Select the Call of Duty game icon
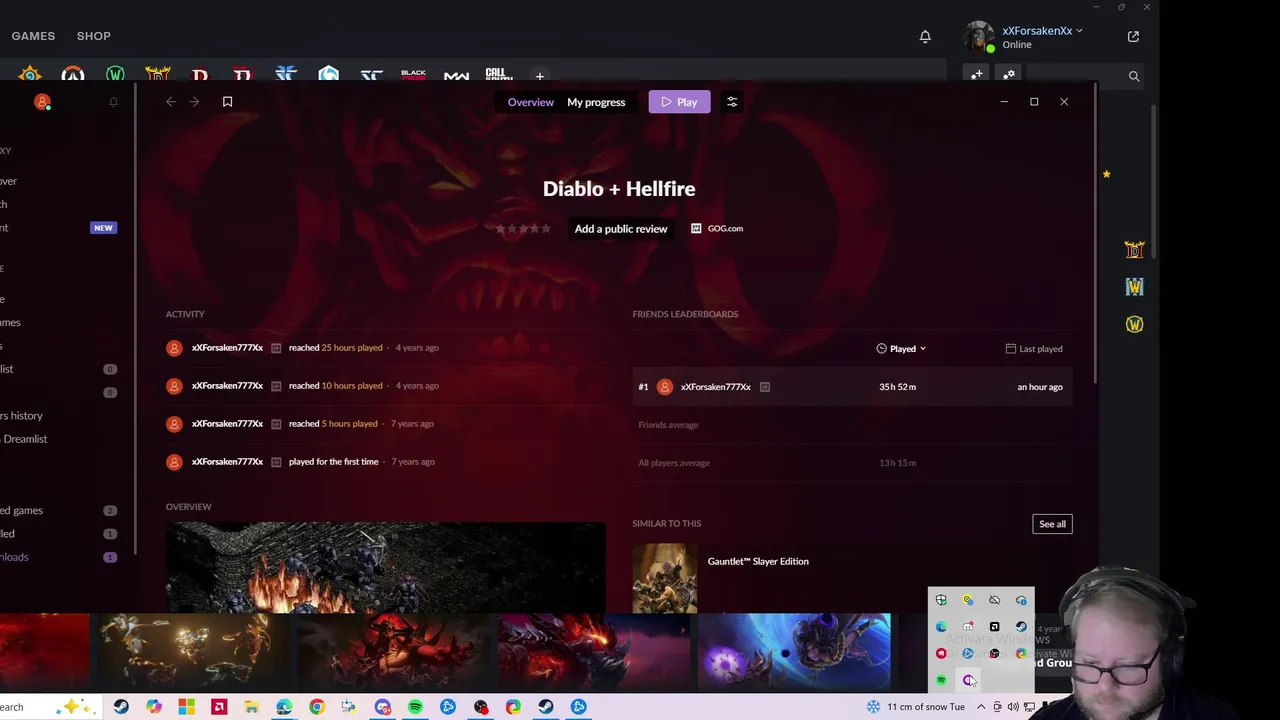The height and width of the screenshot is (720, 1280). (x=498, y=75)
